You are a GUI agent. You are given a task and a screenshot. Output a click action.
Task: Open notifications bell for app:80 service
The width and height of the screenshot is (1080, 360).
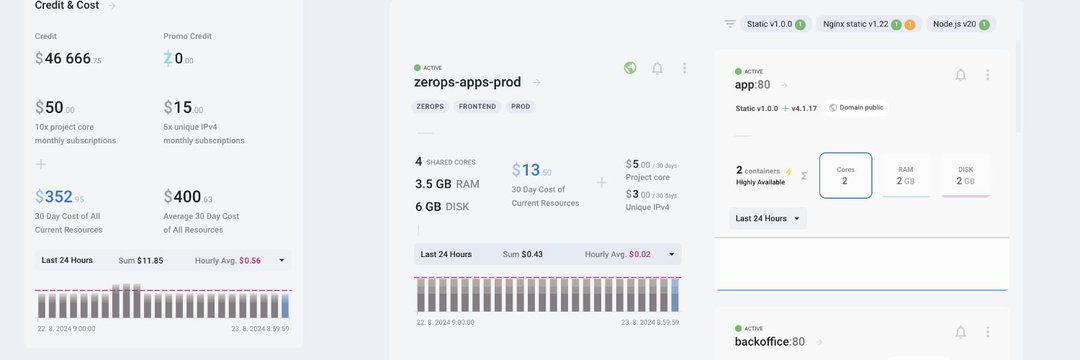(x=960, y=75)
